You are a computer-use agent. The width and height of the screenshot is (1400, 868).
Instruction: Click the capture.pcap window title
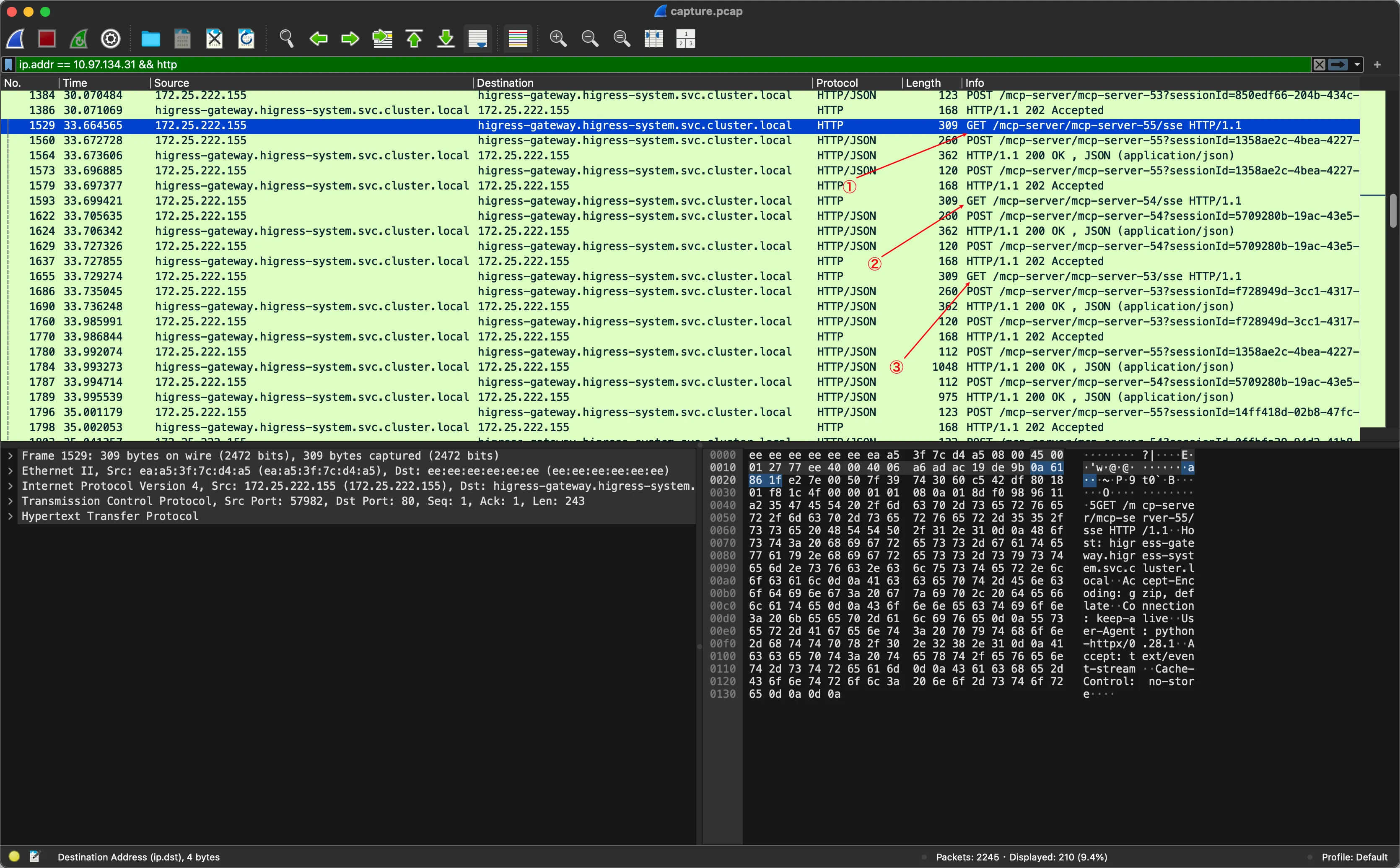click(706, 11)
